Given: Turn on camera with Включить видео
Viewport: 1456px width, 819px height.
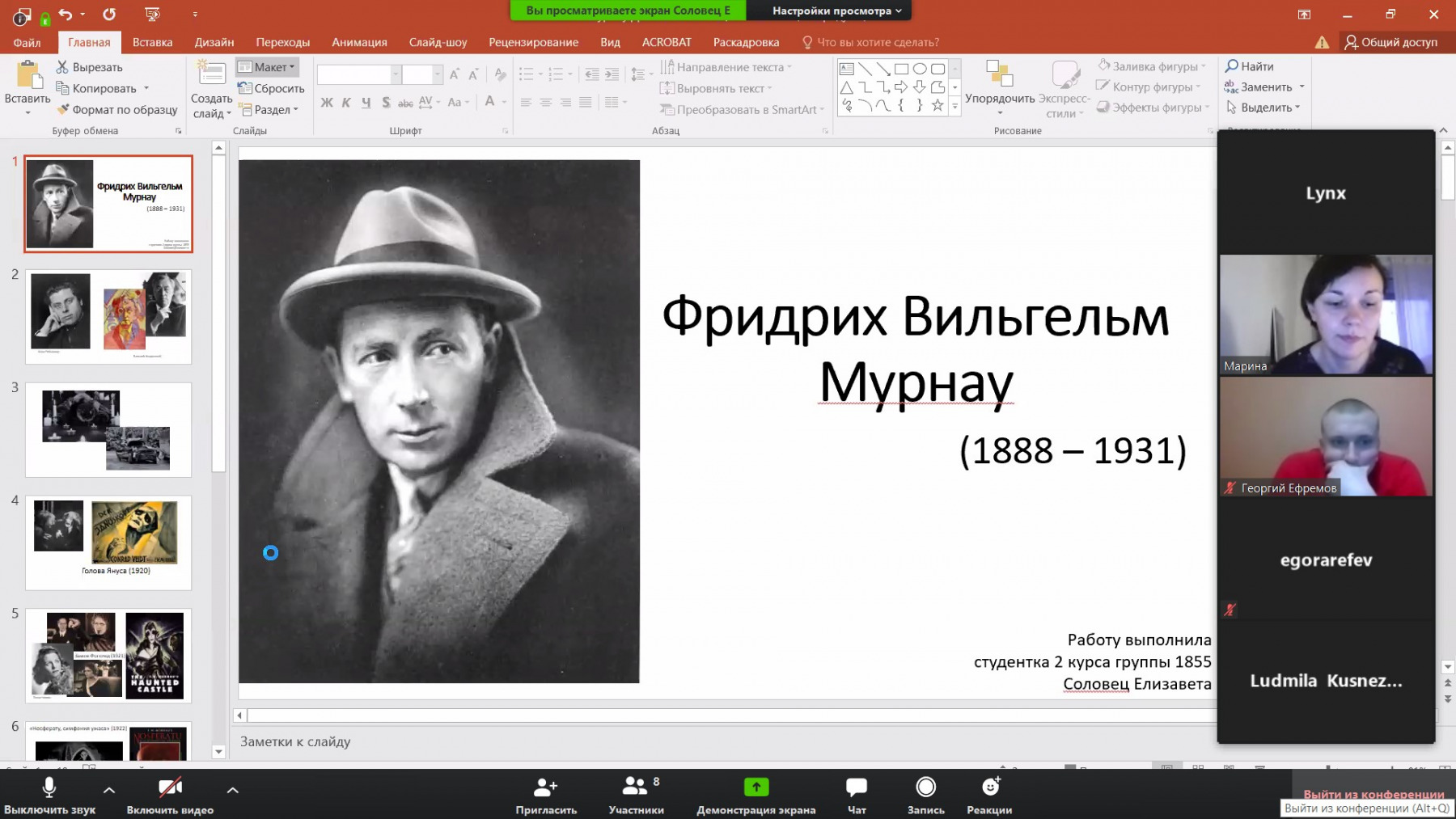Looking at the screenshot, I should coord(170,788).
